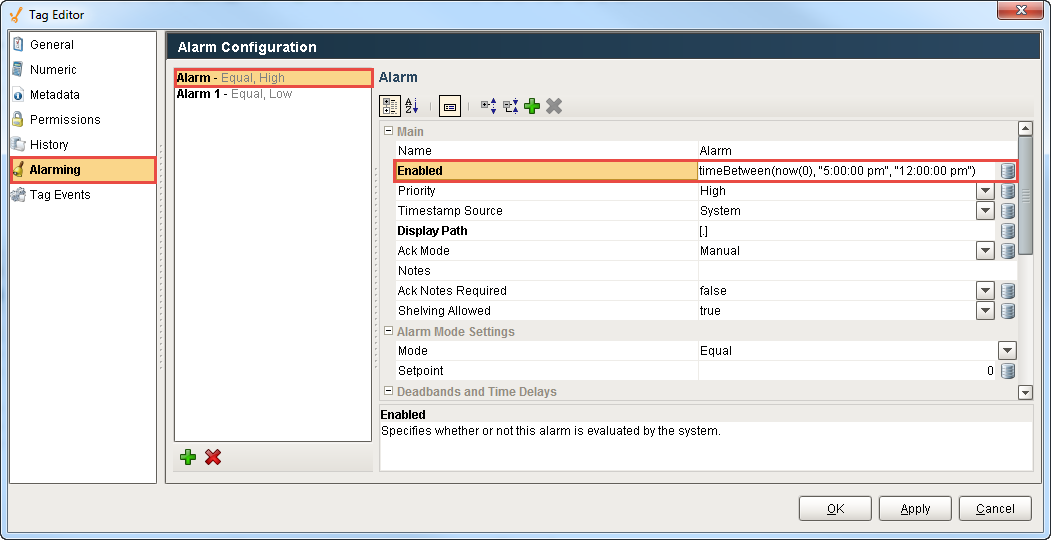Screen dimensions: 1051x540
Task: Open the History tab
Action: coord(49,145)
